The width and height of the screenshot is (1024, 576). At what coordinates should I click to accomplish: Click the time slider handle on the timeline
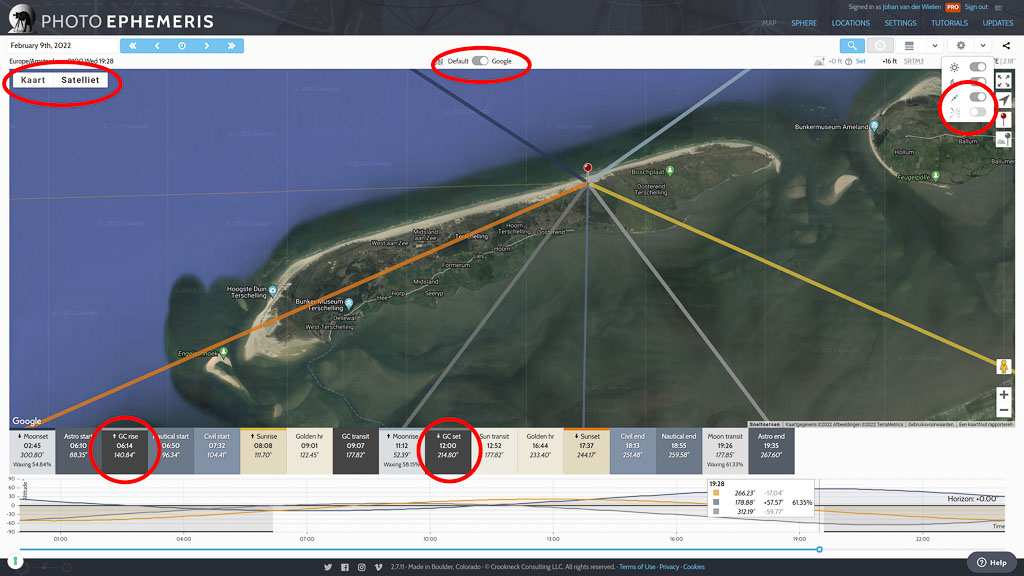coord(819,550)
